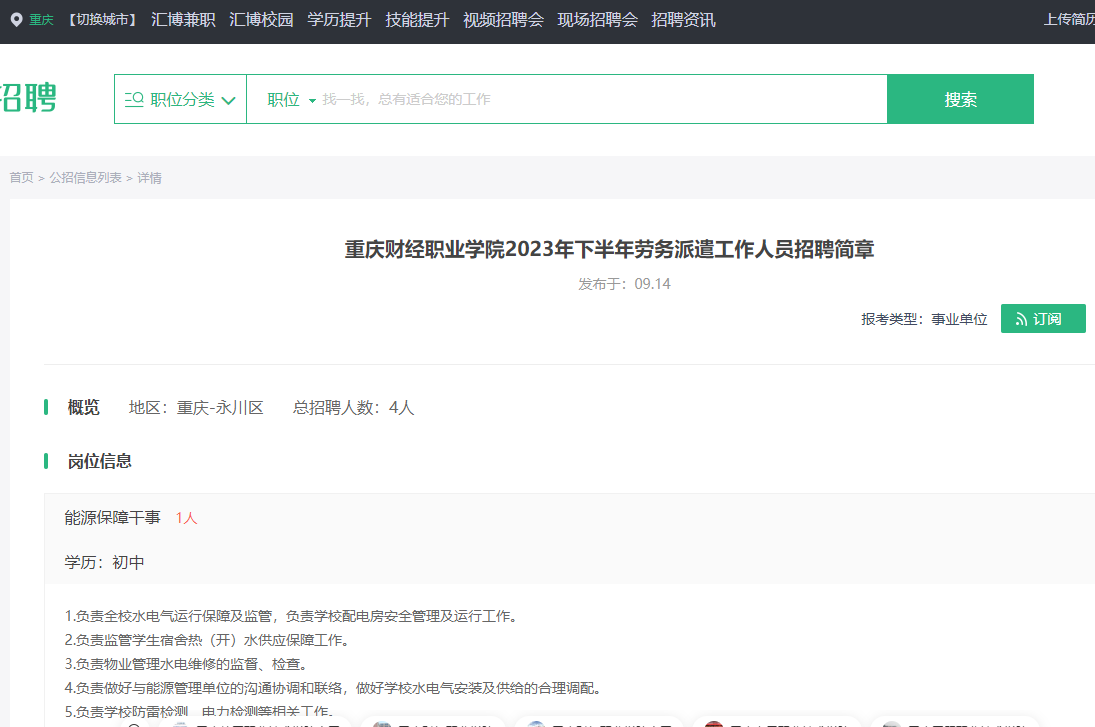Open the 学历提升 navigation item
The width and height of the screenshot is (1095, 727).
click(x=339, y=20)
